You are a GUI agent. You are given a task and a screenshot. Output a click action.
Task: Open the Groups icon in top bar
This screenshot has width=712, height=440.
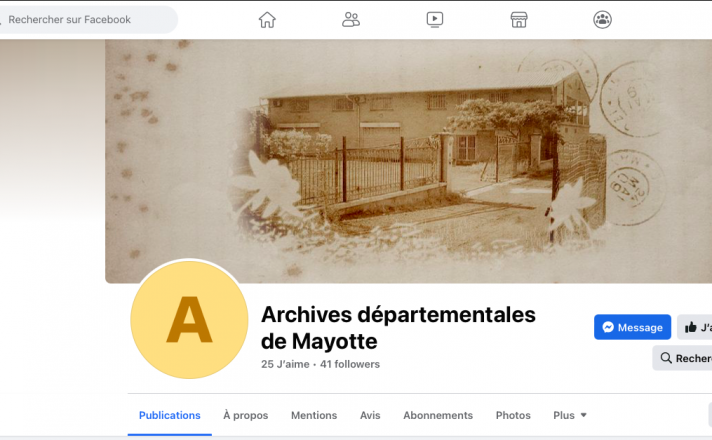pyautogui.click(x=602, y=19)
